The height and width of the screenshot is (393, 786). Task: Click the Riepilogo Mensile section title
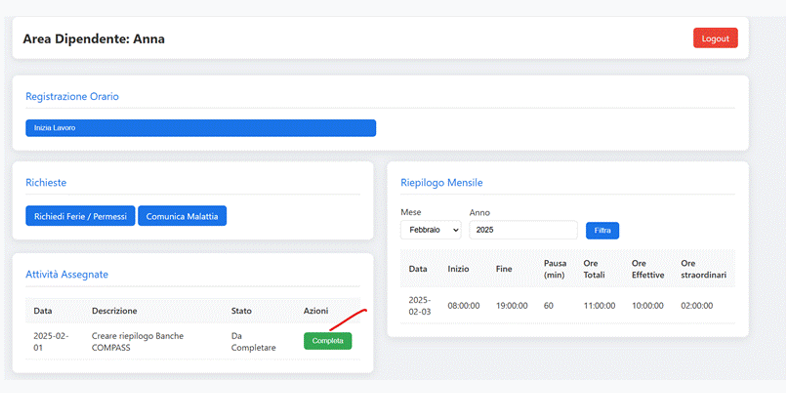tap(442, 183)
